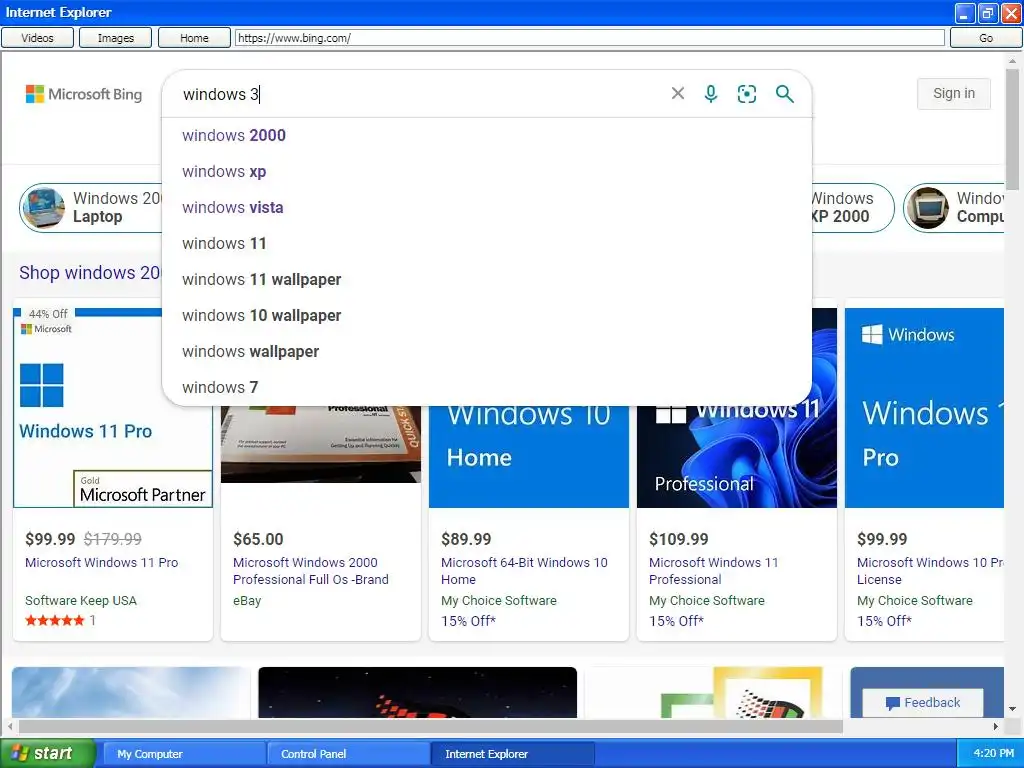Open the 'Microsoft Windows 11 Pro' product link
This screenshot has width=1024, height=768.
[101, 562]
